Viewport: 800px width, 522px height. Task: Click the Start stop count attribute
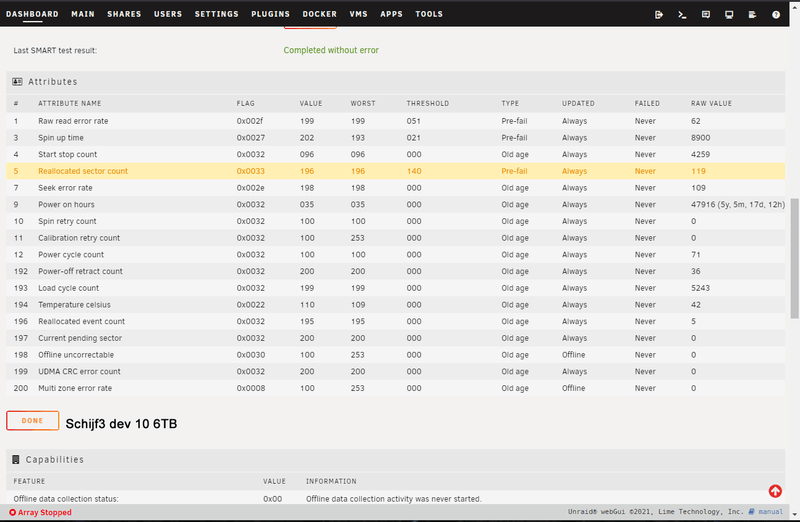pos(67,154)
